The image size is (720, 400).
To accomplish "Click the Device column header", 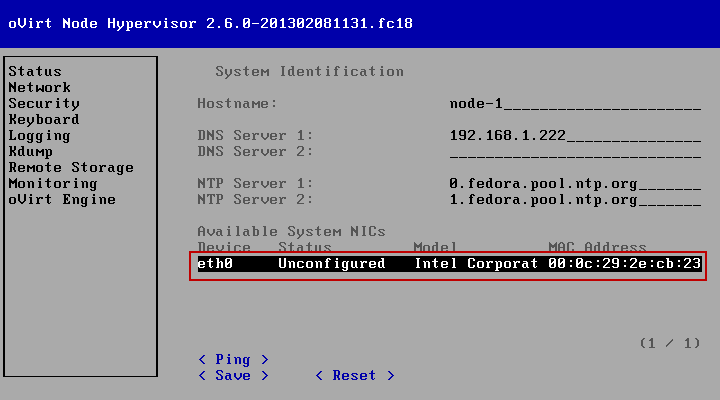I will [224, 247].
